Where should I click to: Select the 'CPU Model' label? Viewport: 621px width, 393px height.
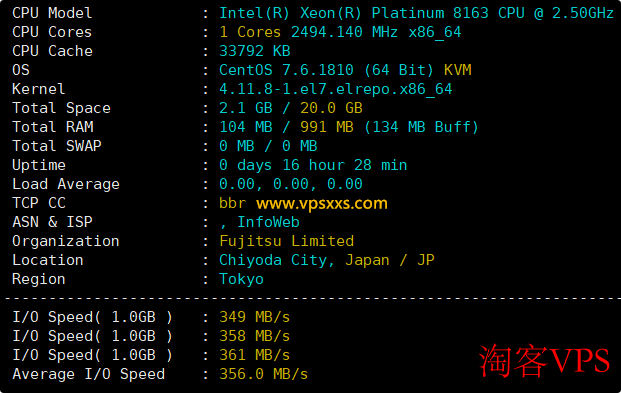[52, 13]
